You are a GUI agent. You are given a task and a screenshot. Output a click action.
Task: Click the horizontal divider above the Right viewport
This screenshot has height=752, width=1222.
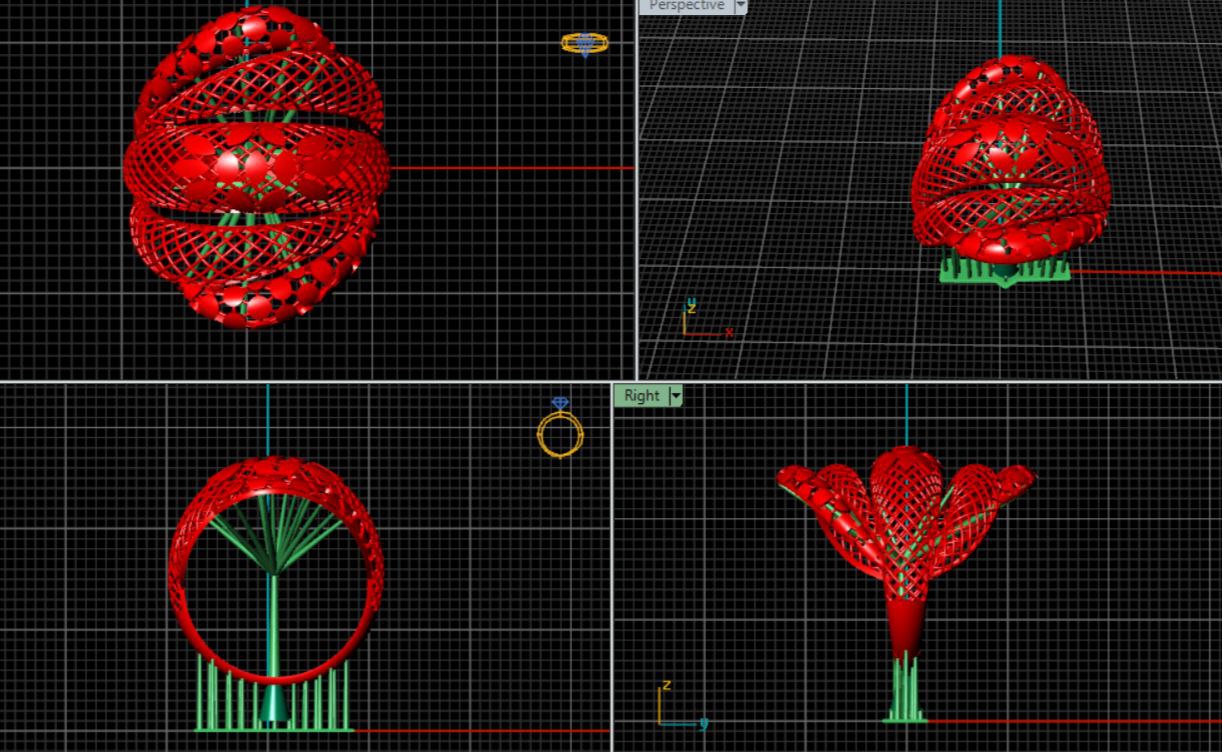[915, 381]
